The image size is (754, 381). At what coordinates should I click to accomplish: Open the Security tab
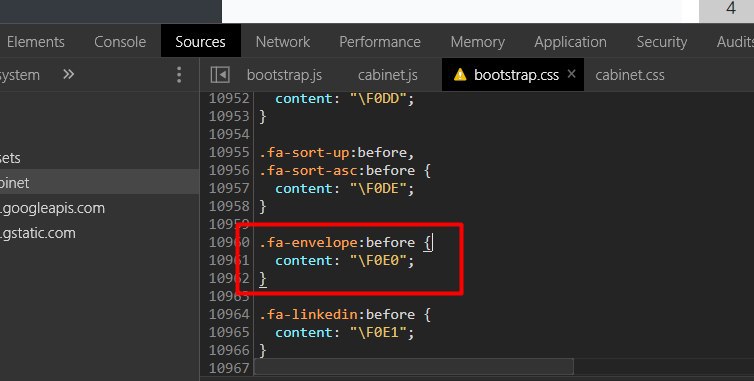click(x=662, y=42)
